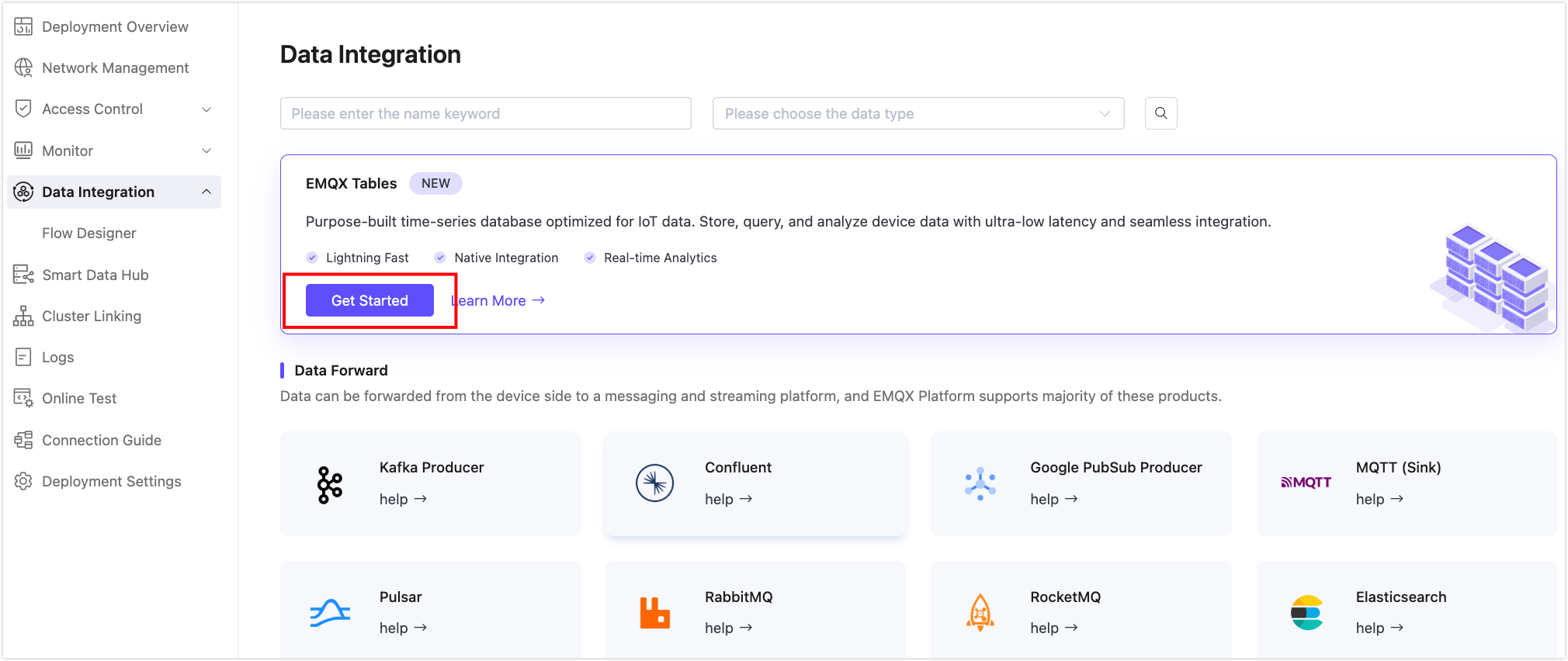Click the Kafka Producer card title
This screenshot has height=661, width=1568.
(432, 467)
